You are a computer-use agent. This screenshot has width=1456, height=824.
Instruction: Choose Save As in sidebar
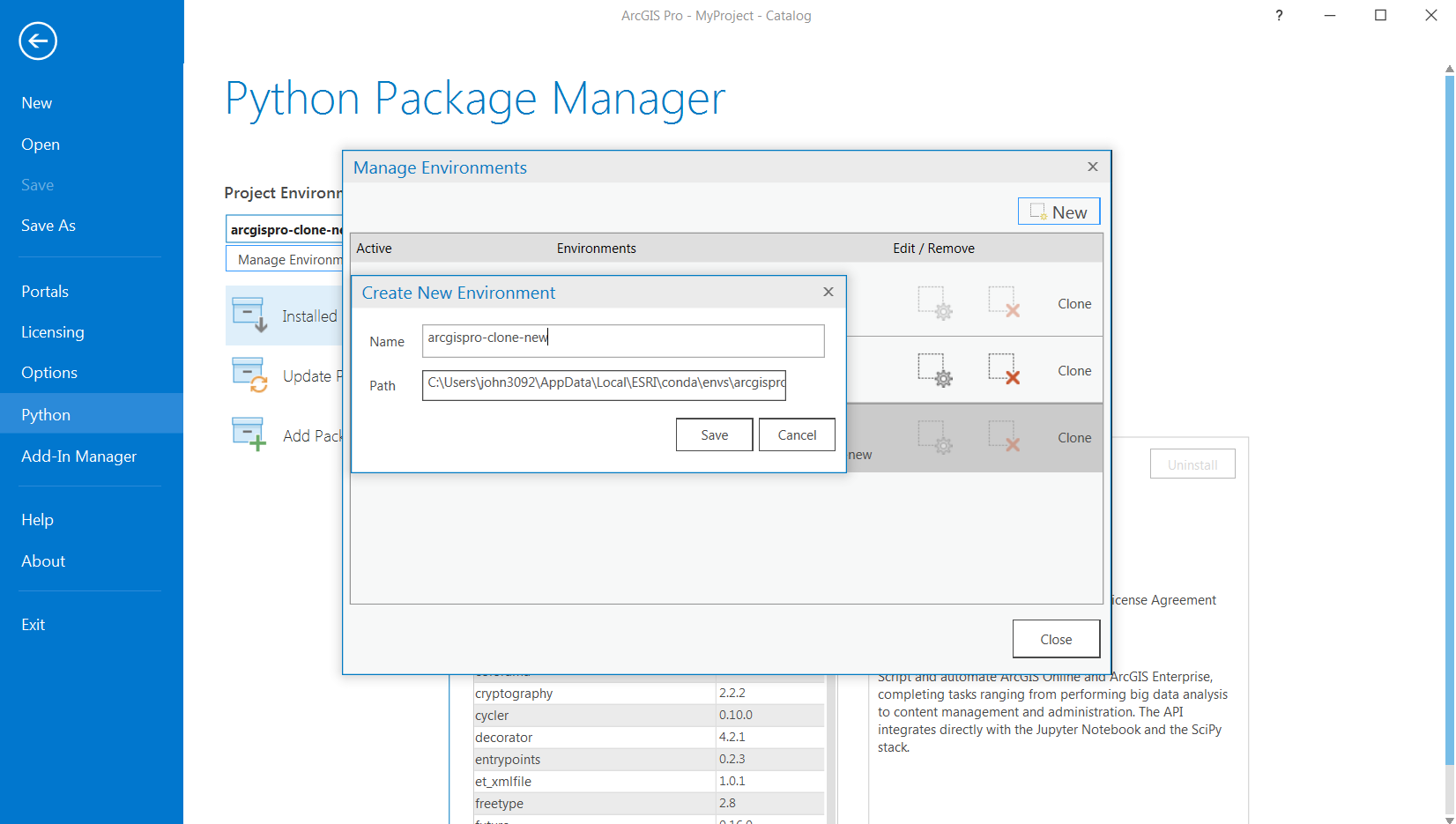pyautogui.click(x=48, y=226)
